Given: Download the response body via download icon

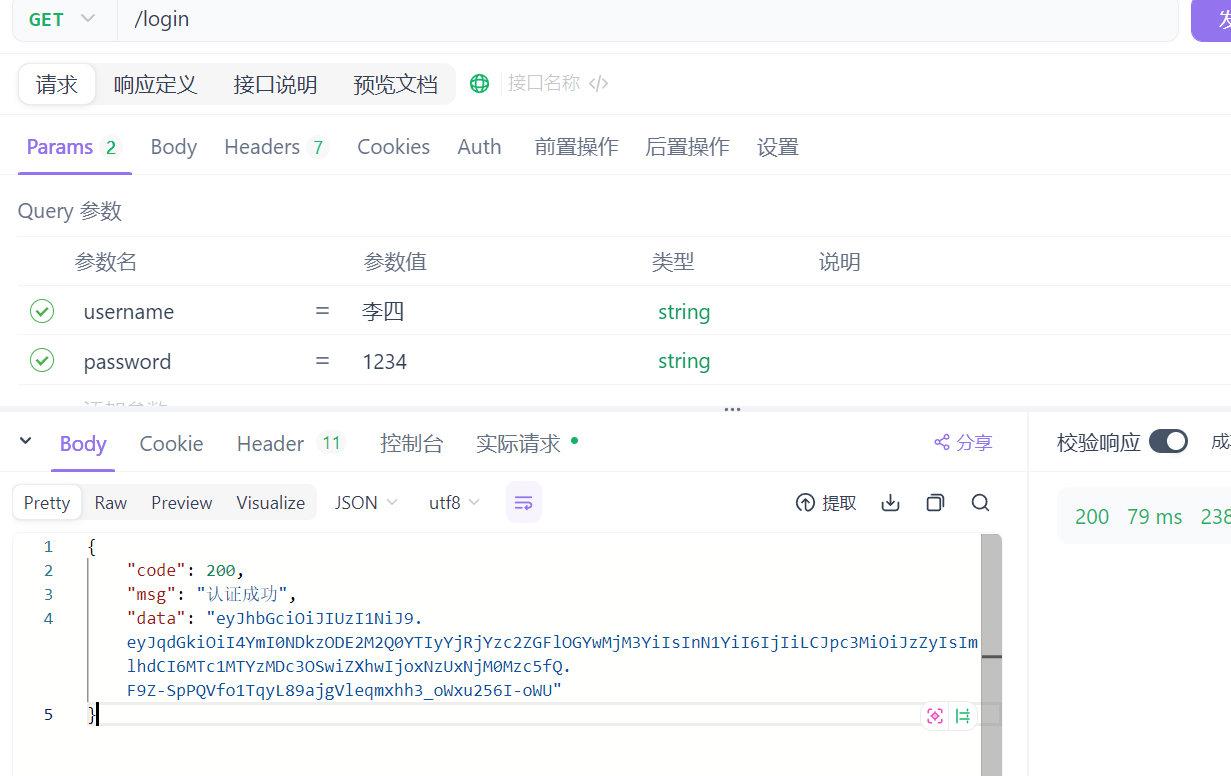Looking at the screenshot, I should (x=890, y=503).
